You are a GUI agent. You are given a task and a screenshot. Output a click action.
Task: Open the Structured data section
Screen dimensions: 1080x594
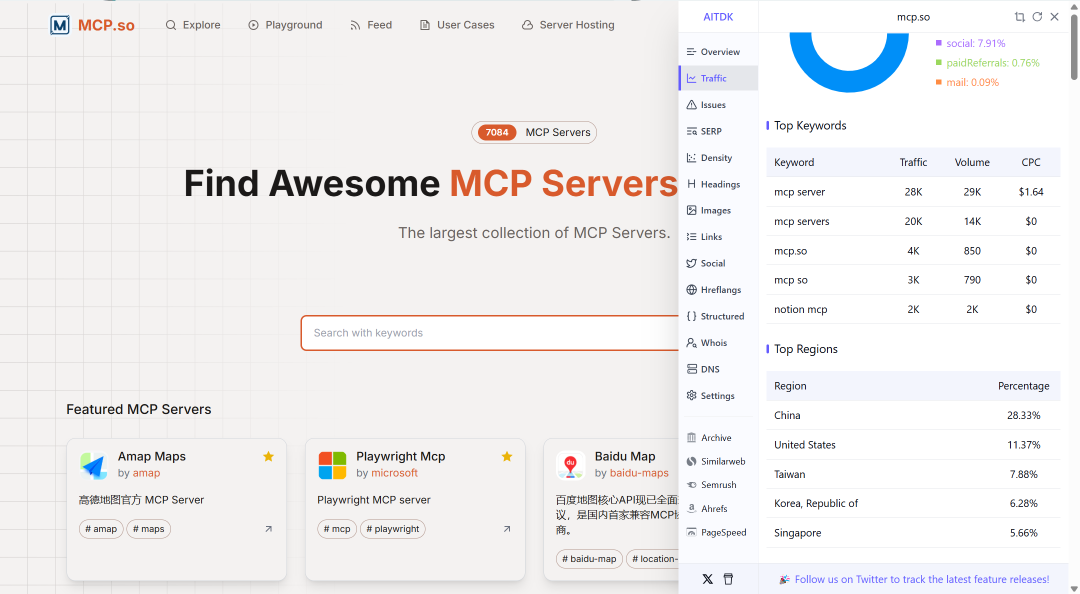(x=718, y=316)
